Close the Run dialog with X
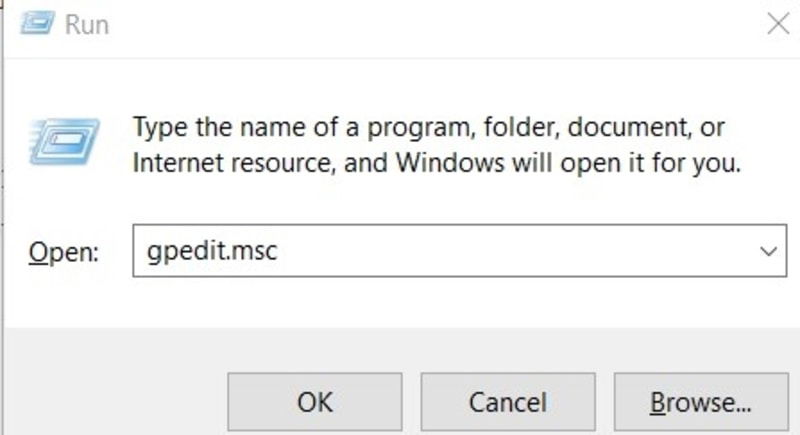This screenshot has height=435, width=800. [x=778, y=24]
